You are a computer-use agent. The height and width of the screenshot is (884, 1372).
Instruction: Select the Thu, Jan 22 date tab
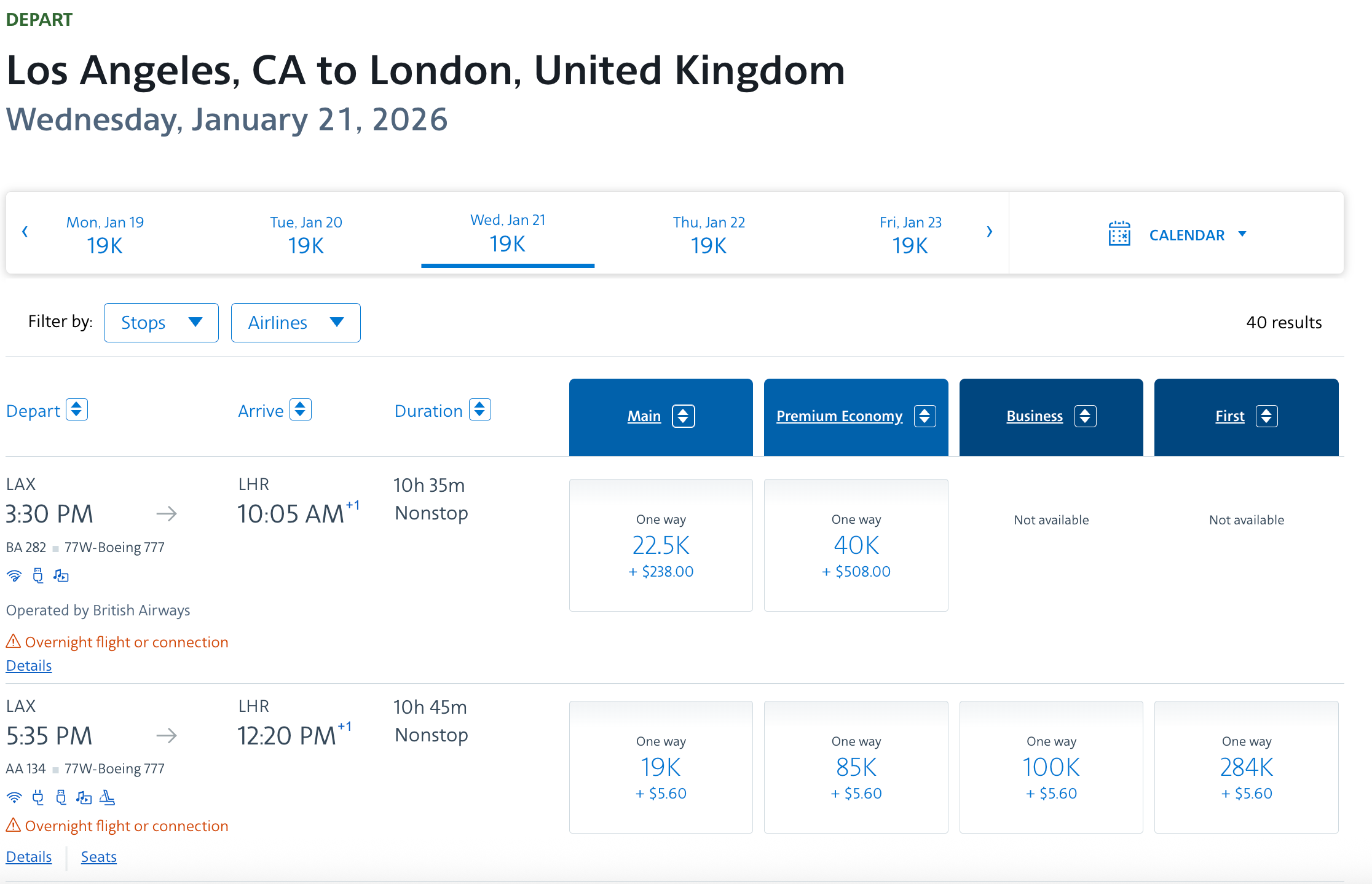point(709,234)
